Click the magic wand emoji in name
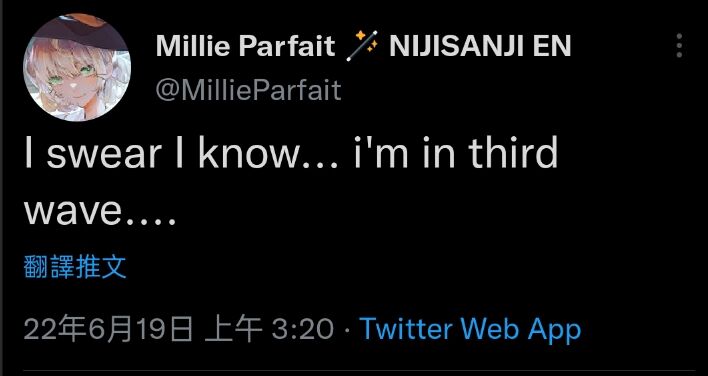708x376 pixels. (362, 46)
